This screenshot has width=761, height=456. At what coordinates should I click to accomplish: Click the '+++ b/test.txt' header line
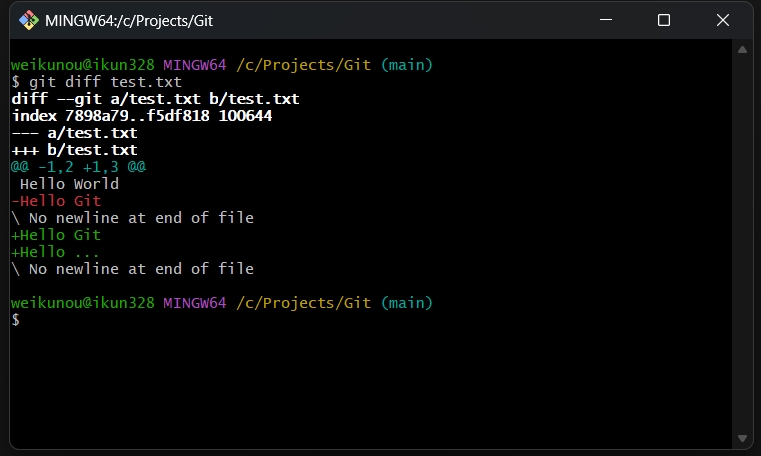coord(74,150)
